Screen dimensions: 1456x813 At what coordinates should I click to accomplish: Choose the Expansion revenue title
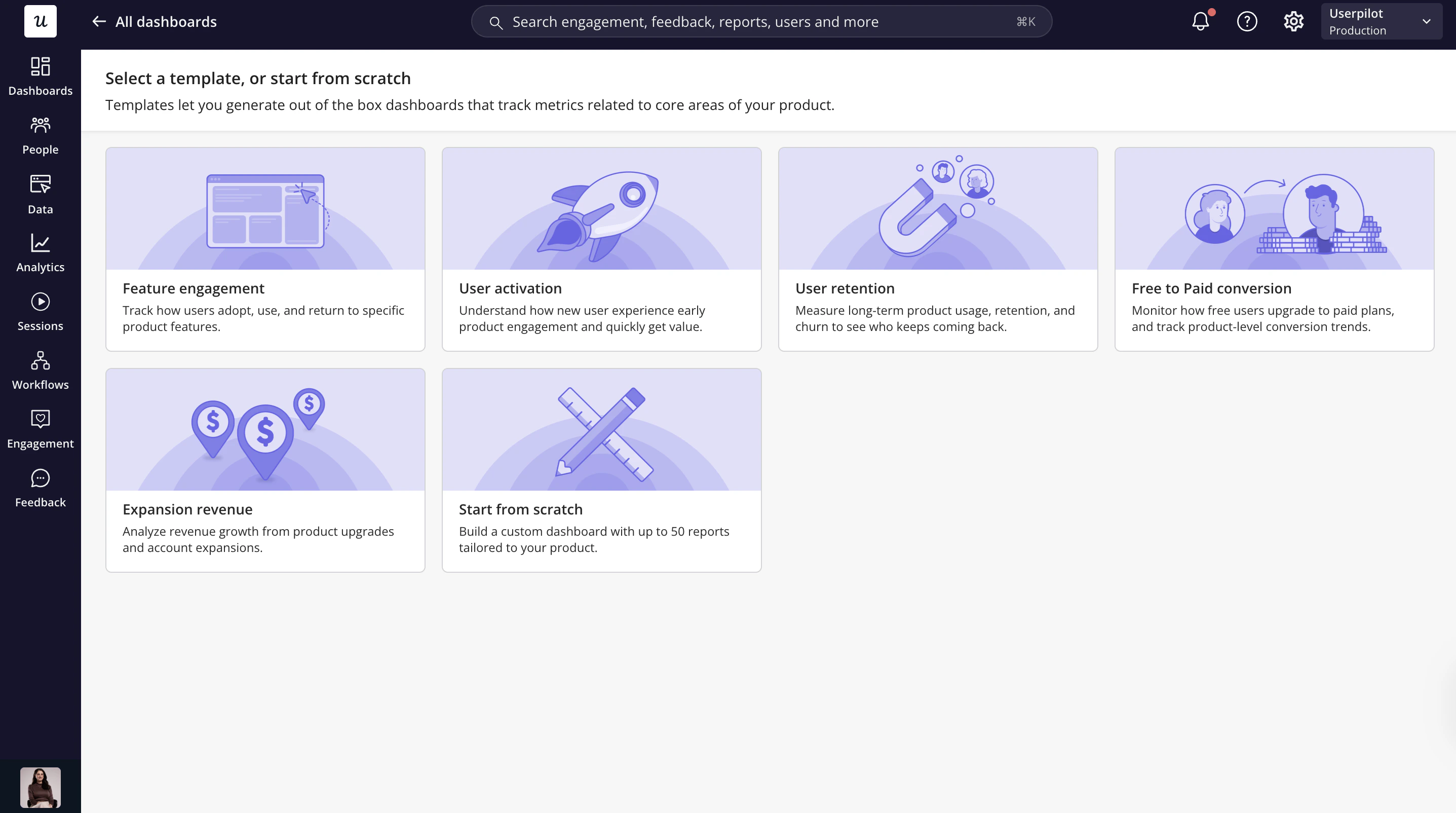[x=187, y=509]
